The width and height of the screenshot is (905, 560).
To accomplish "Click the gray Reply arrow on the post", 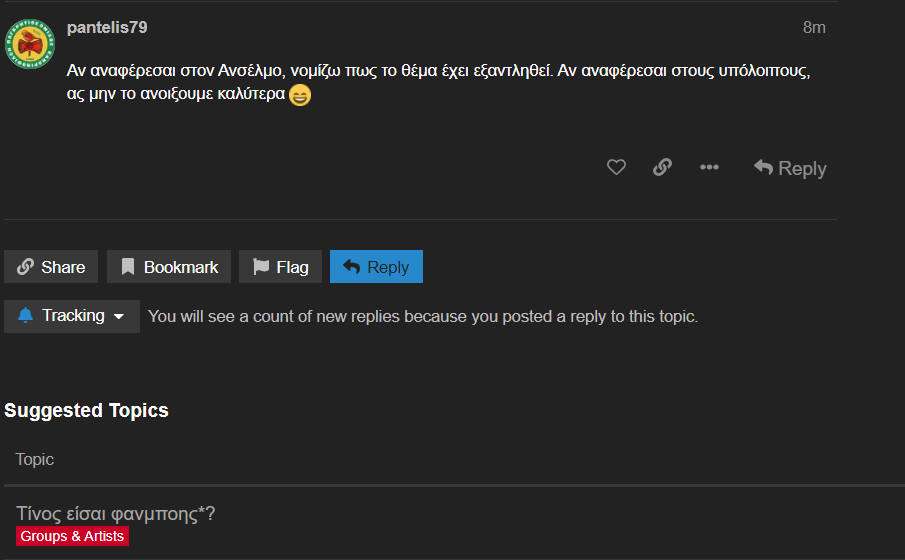I will pos(789,168).
